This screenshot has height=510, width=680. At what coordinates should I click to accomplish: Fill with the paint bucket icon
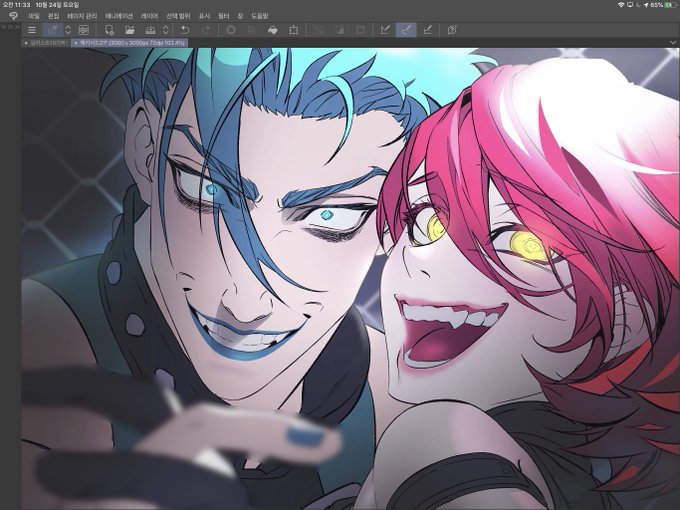(273, 30)
